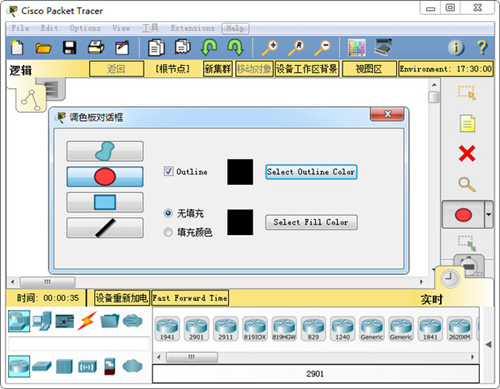Open the View menu
The height and width of the screenshot is (389, 500).
click(x=121, y=28)
